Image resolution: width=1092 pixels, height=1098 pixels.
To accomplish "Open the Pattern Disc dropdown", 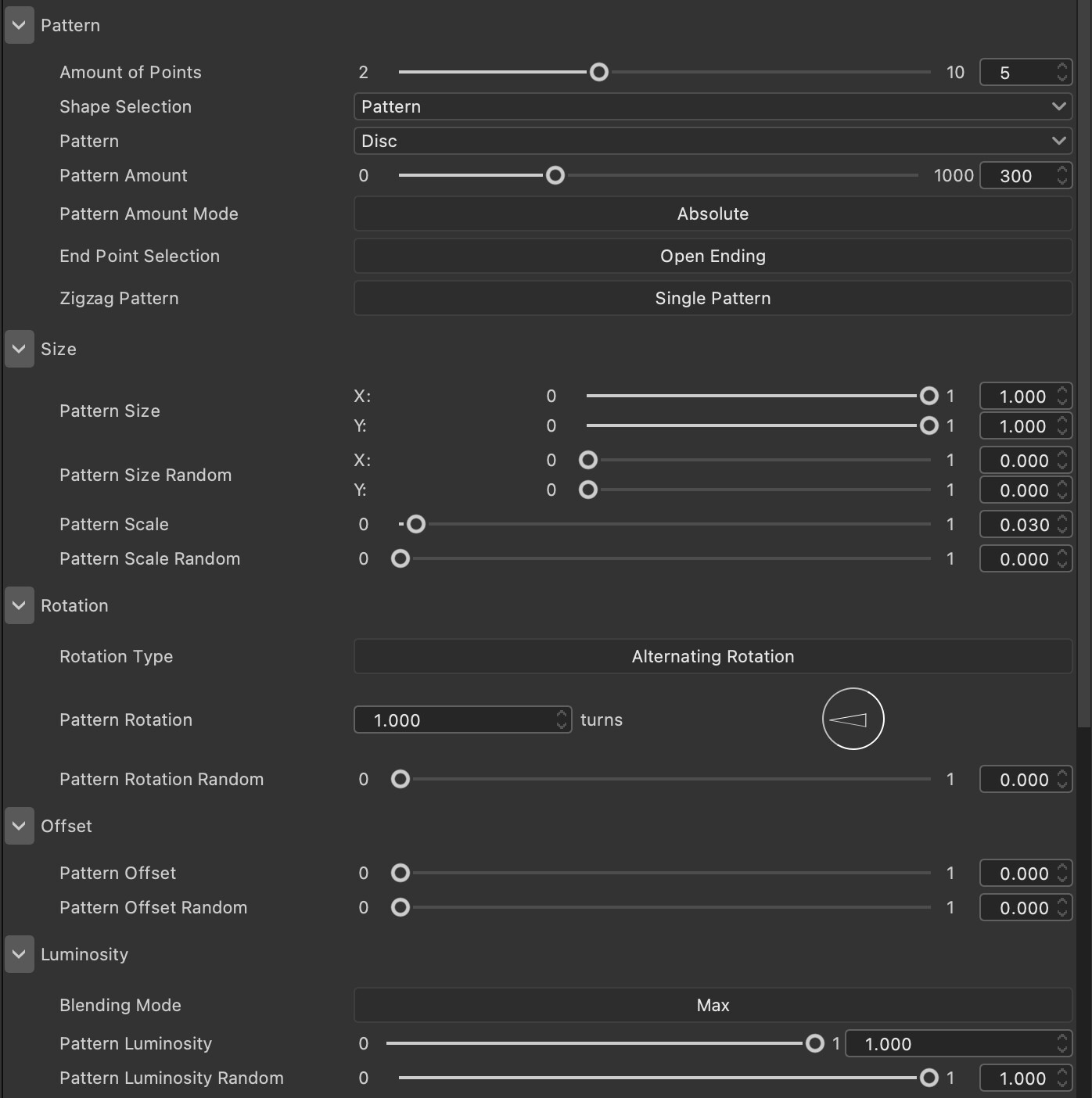I will pos(713,141).
